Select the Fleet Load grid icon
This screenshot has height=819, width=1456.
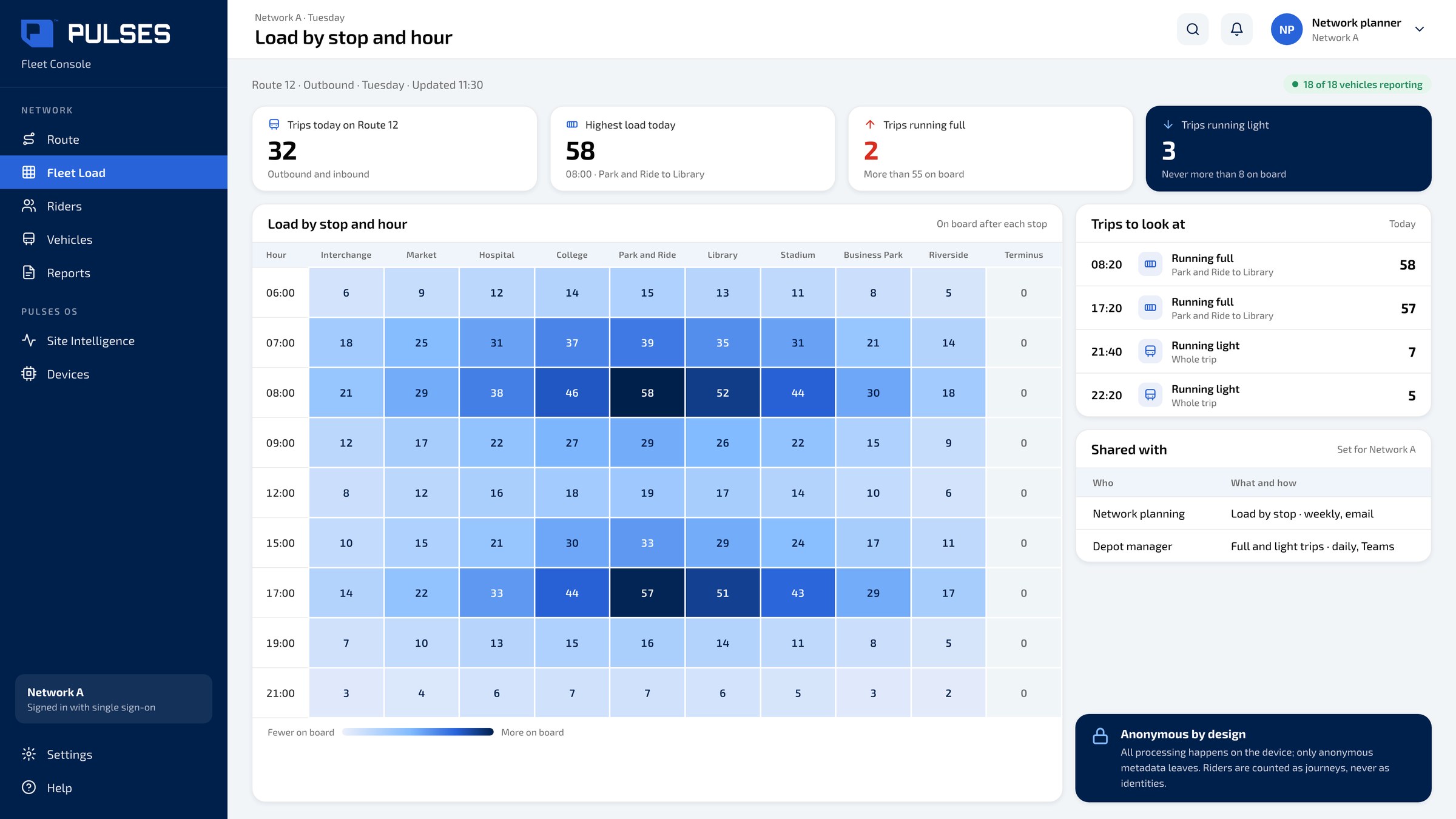(x=29, y=173)
